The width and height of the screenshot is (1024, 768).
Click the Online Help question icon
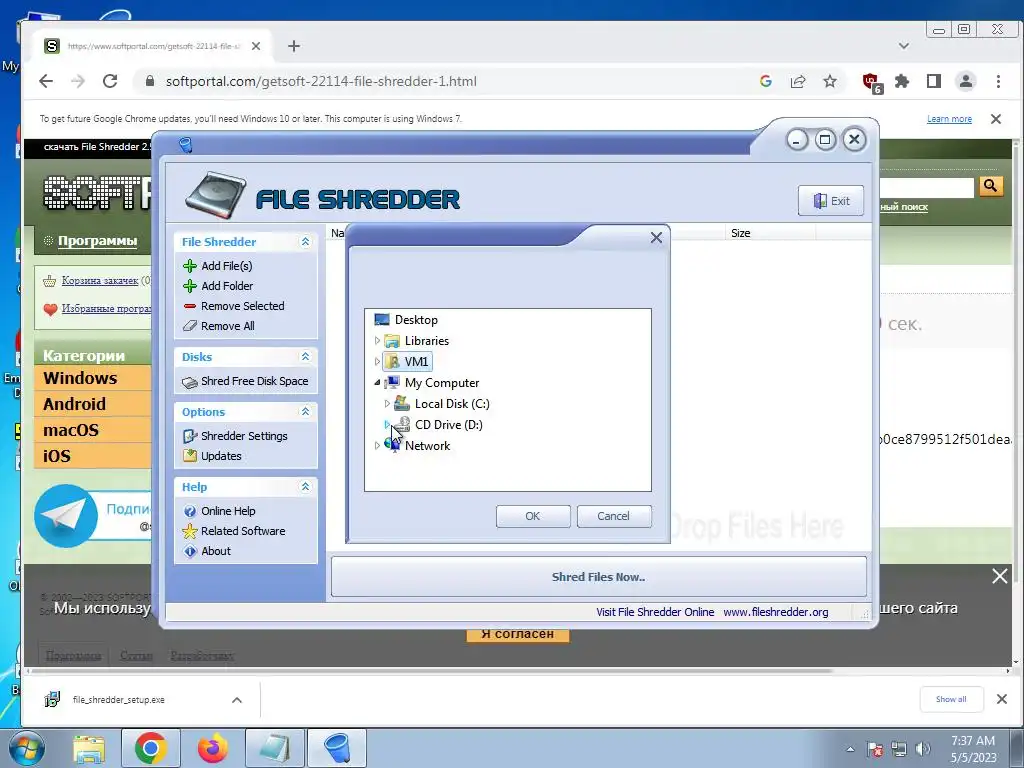point(190,511)
